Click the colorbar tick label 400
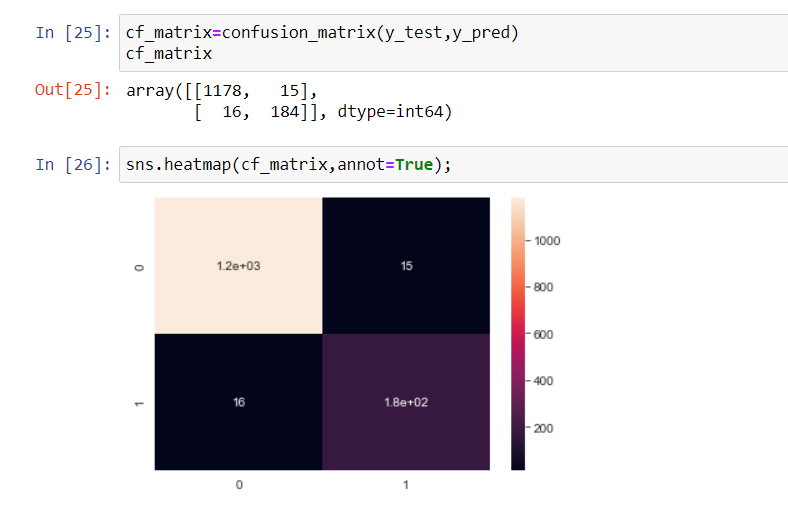788x515 pixels. pos(543,381)
